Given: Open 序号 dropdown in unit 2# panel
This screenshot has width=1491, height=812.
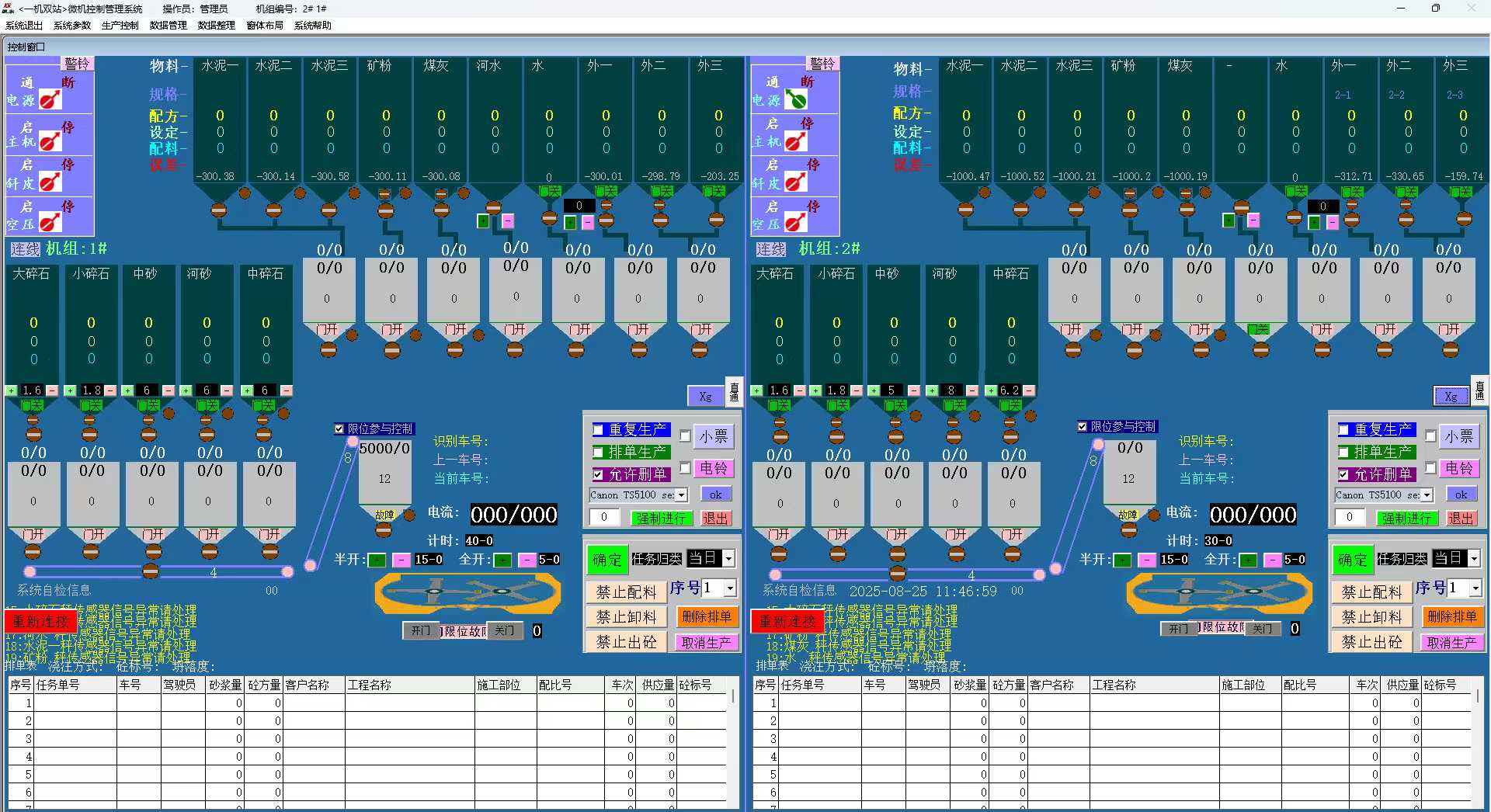Looking at the screenshot, I should tap(1475, 588).
